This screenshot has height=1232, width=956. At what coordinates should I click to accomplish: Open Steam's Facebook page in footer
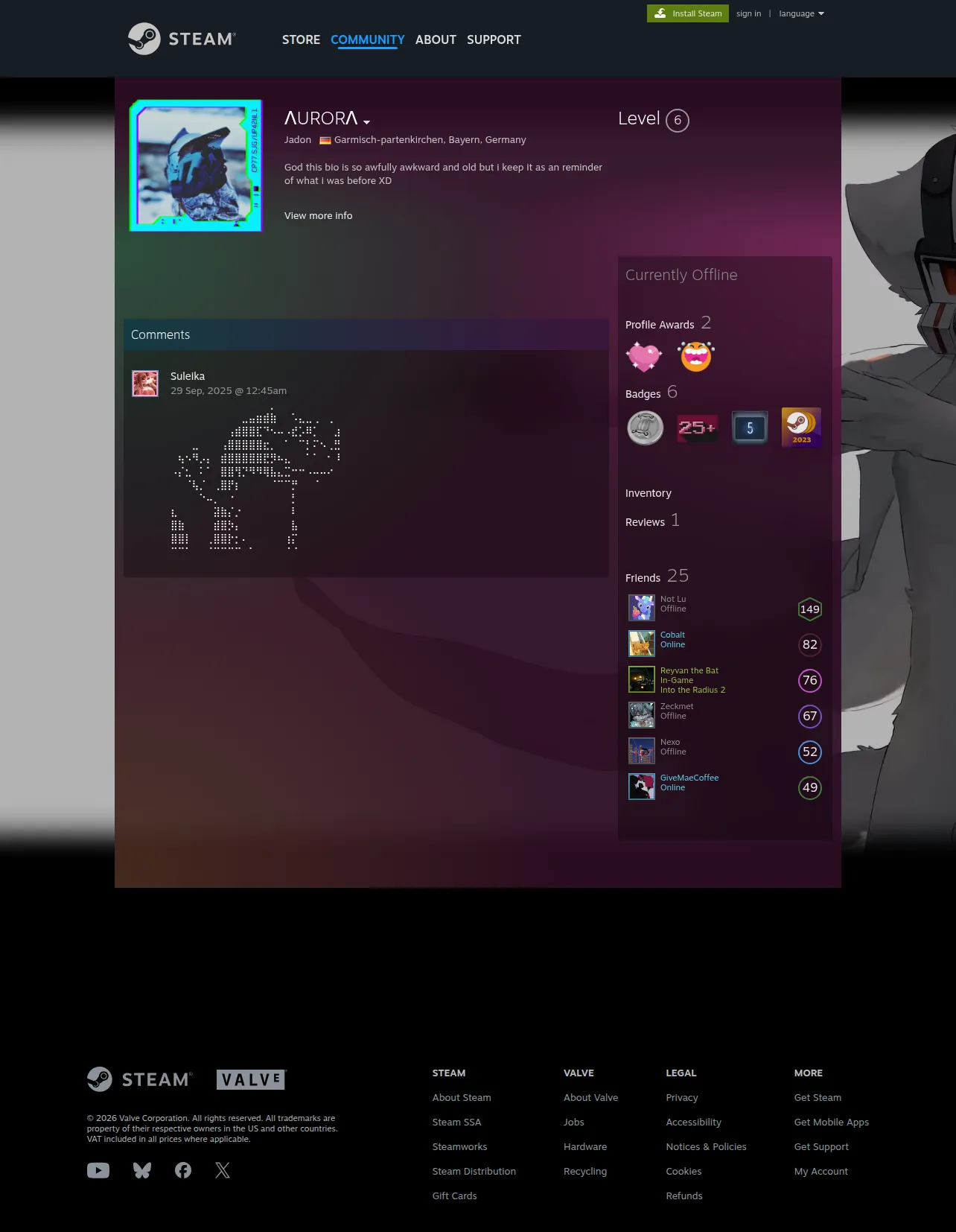(x=183, y=1170)
